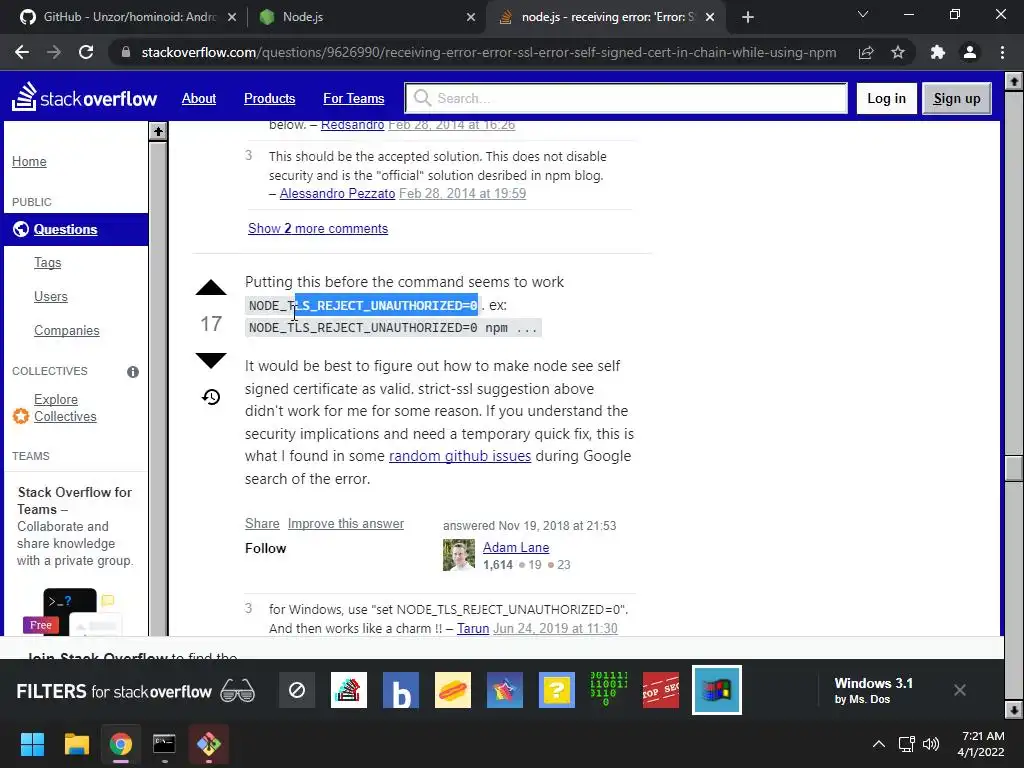Open Alessandro Pezzato's profile link
The height and width of the screenshot is (768, 1024).
tap(337, 193)
